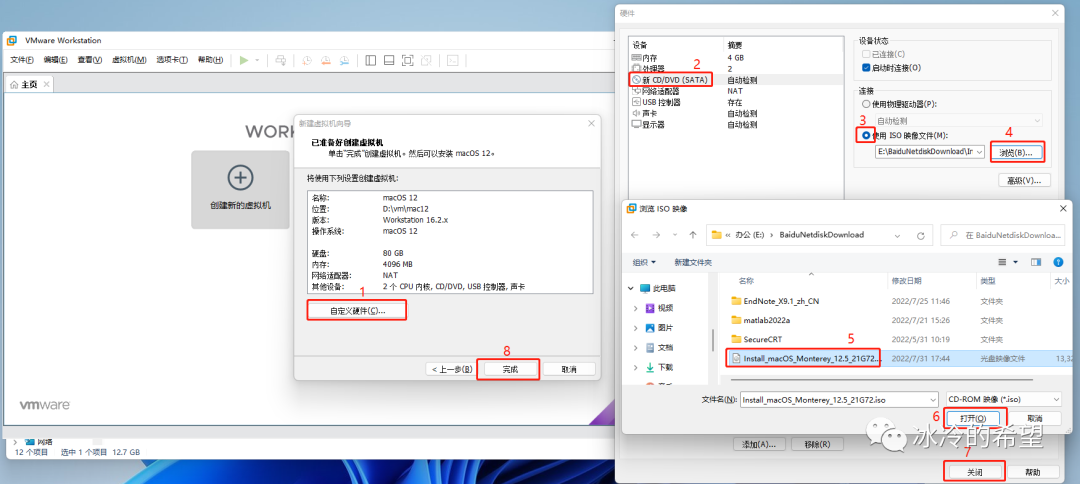The height and width of the screenshot is (484, 1080).
Task: Click 移除(R) button in hardware dialog
Action: pyautogui.click(x=817, y=443)
